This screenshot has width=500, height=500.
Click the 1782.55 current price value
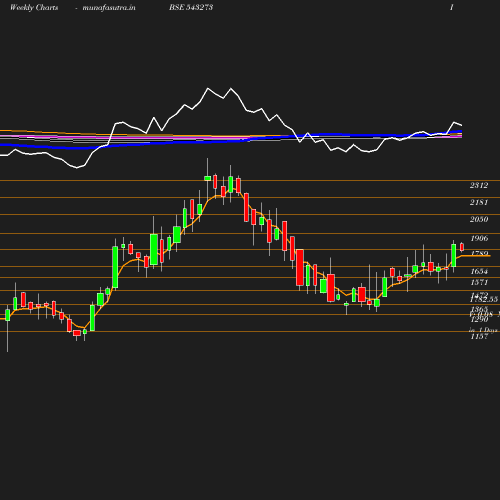484,299
